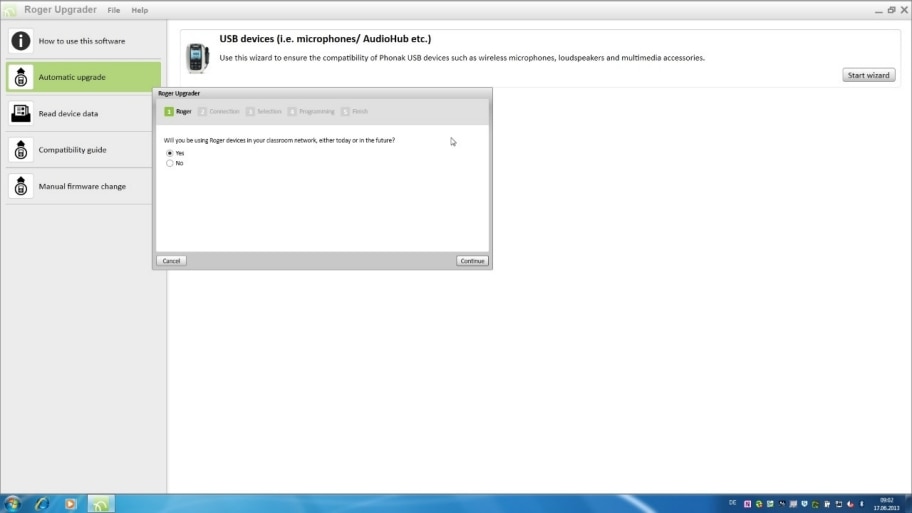The width and height of the screenshot is (912, 513).
Task: Open Internet Explorer from the taskbar
Action: pyautogui.click(x=42, y=503)
